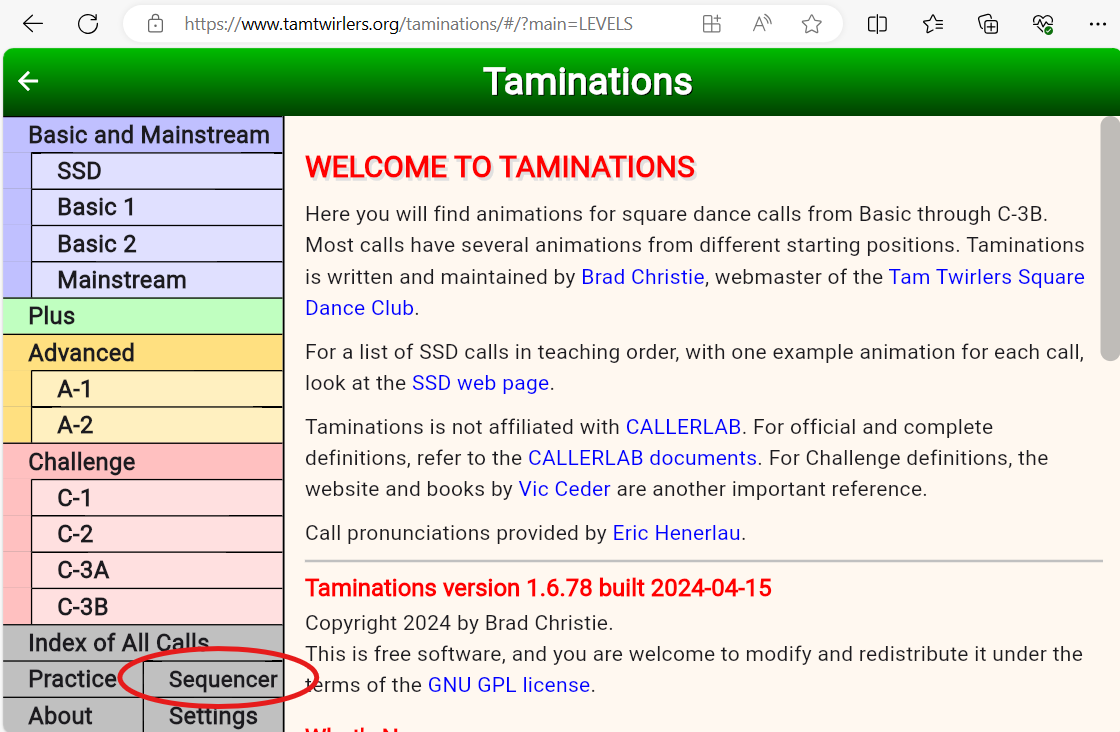
Task: Open the SSD web page link
Action: [481, 383]
